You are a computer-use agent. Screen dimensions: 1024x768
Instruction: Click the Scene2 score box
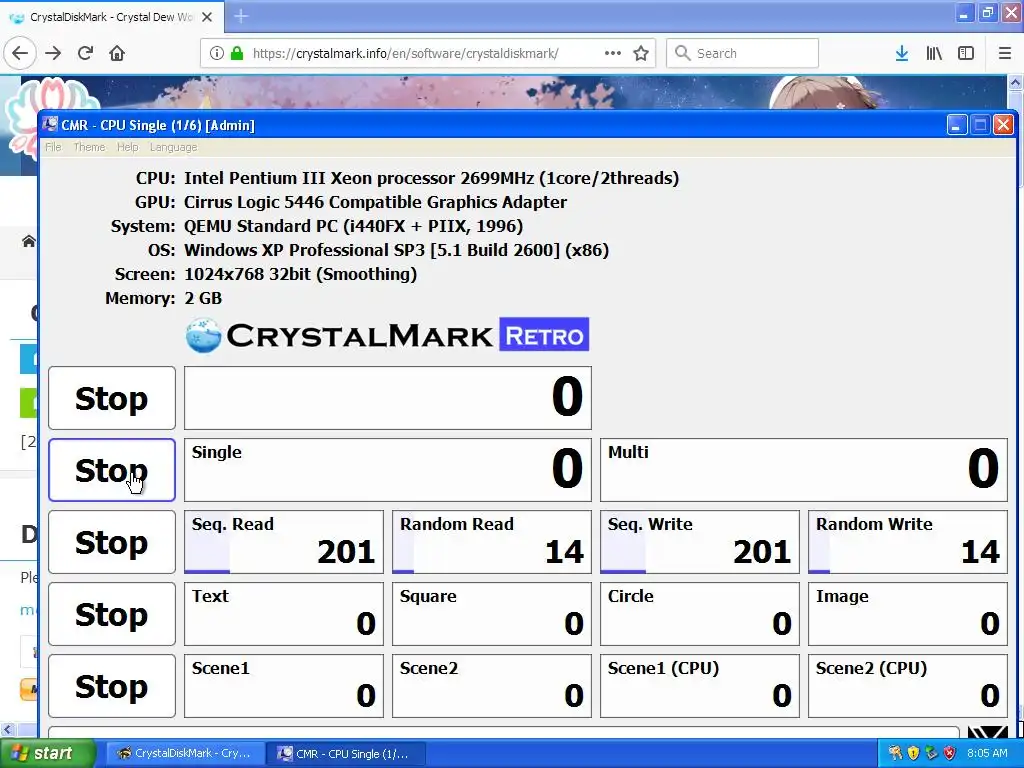tap(492, 686)
